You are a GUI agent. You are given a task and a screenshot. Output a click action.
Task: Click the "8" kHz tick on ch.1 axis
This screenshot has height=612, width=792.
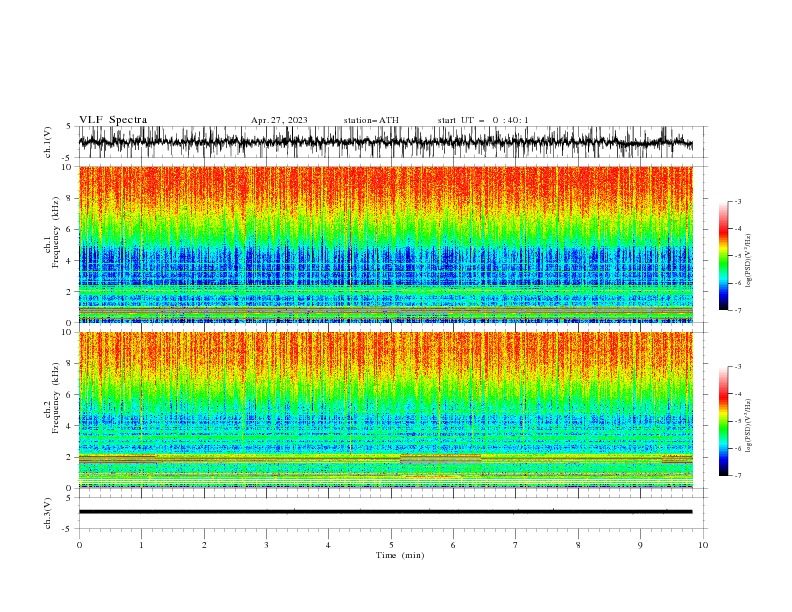(69, 198)
